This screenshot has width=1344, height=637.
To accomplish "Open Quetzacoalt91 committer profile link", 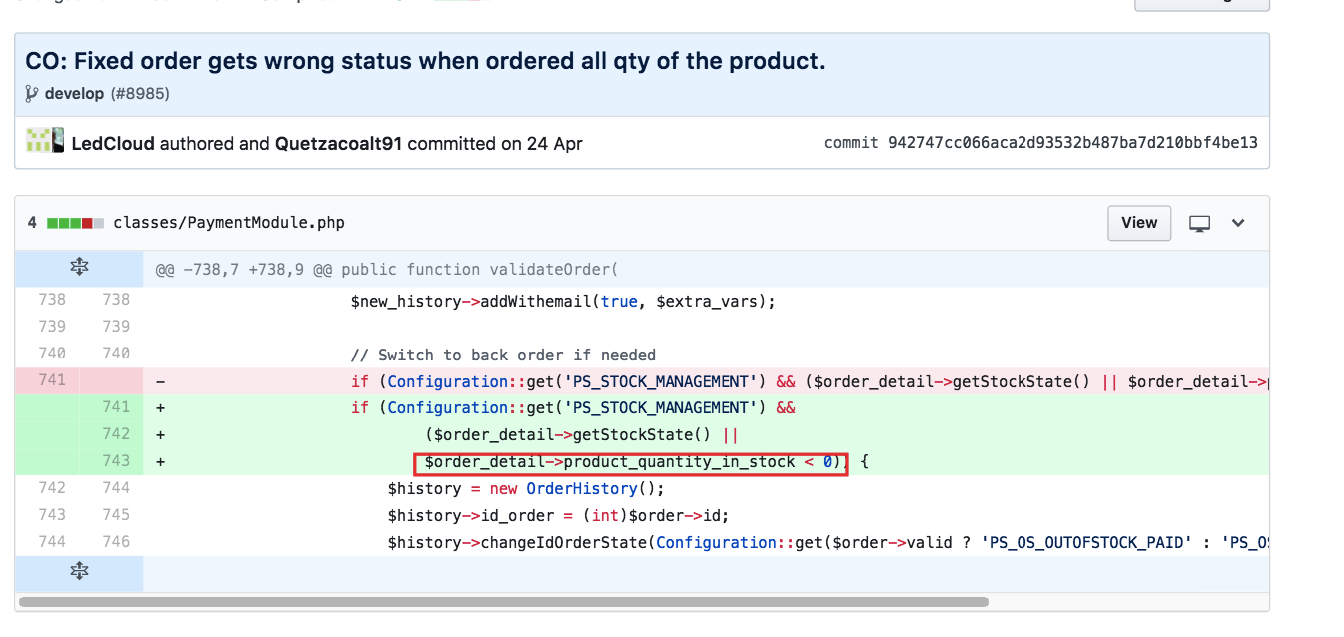I will (338, 143).
